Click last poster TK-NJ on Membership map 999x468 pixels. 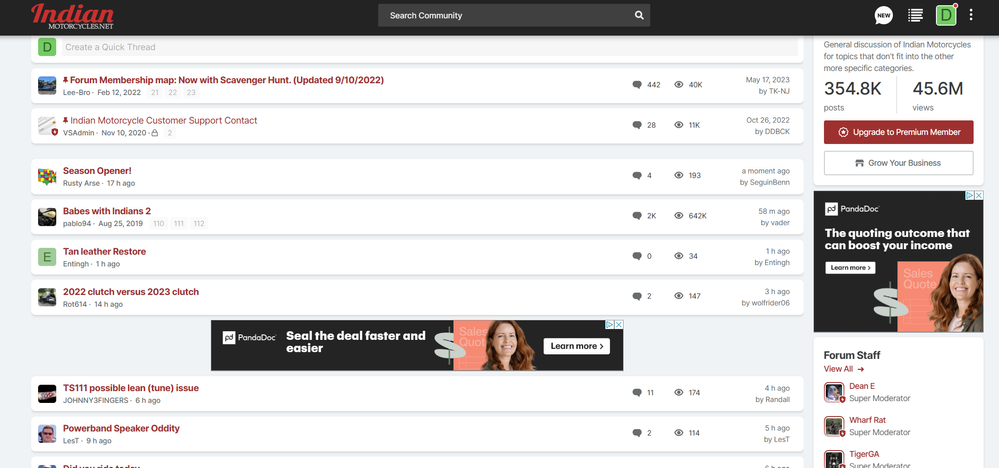779,91
